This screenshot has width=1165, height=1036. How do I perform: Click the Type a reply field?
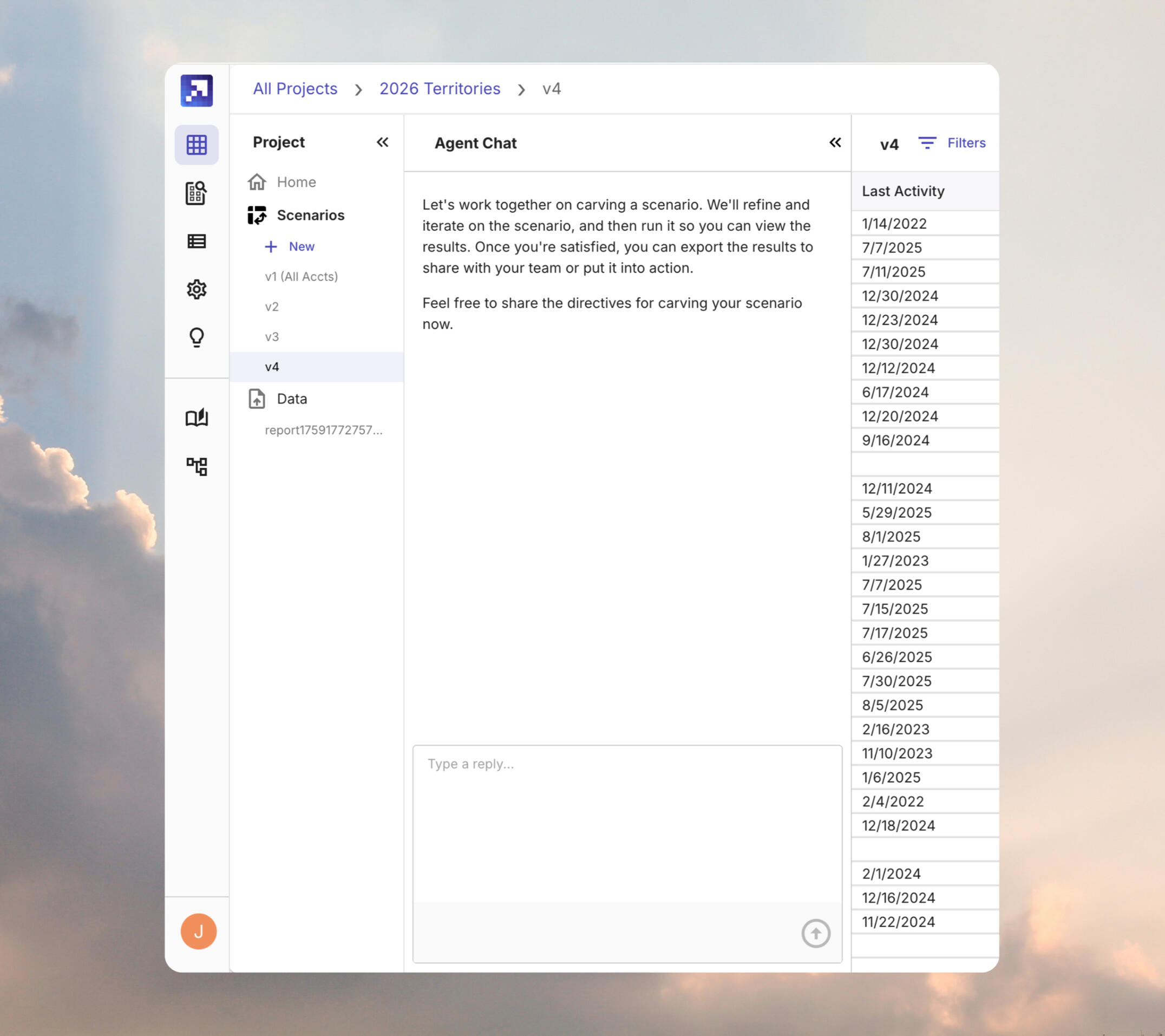(x=627, y=821)
